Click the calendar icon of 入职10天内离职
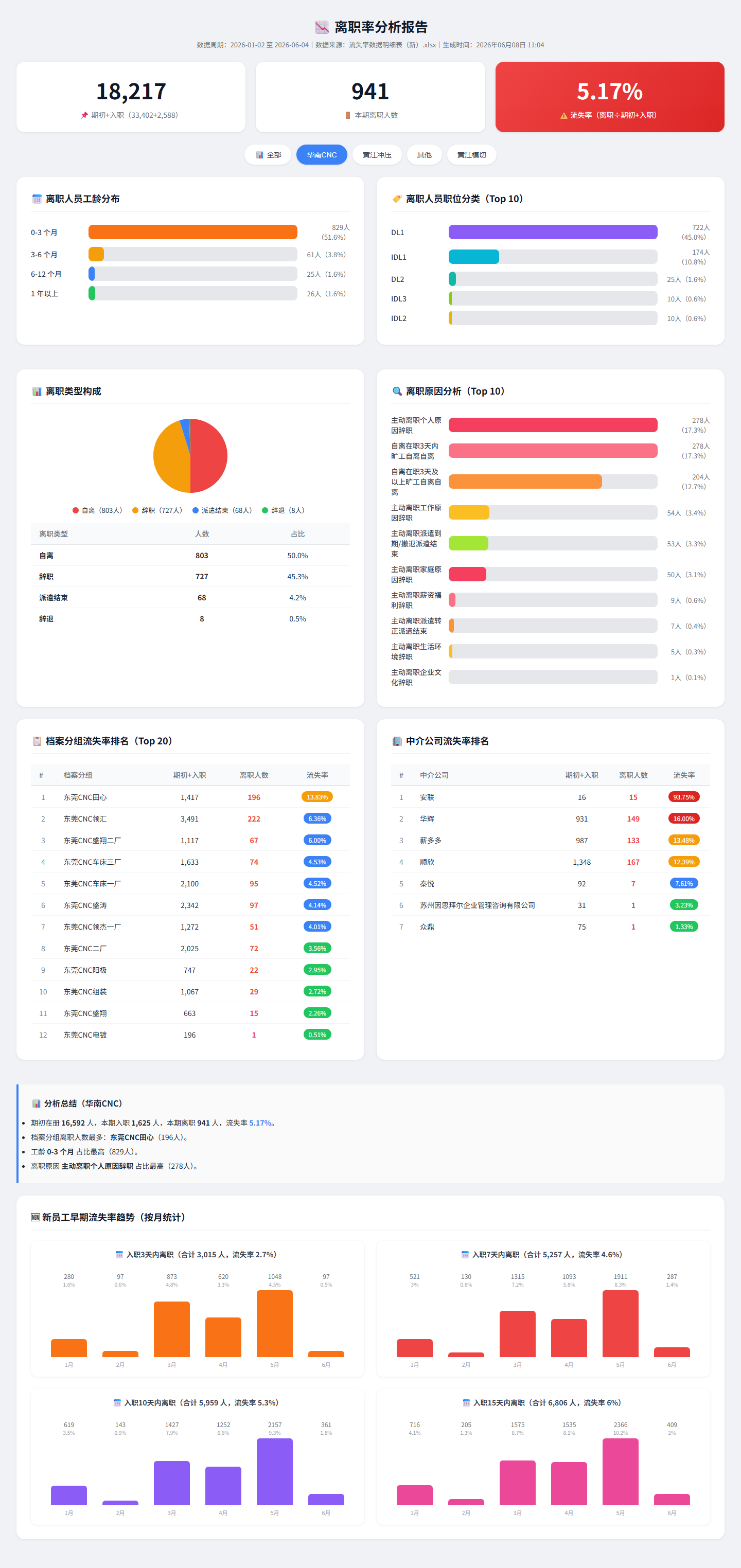741x1568 pixels. click(117, 1402)
